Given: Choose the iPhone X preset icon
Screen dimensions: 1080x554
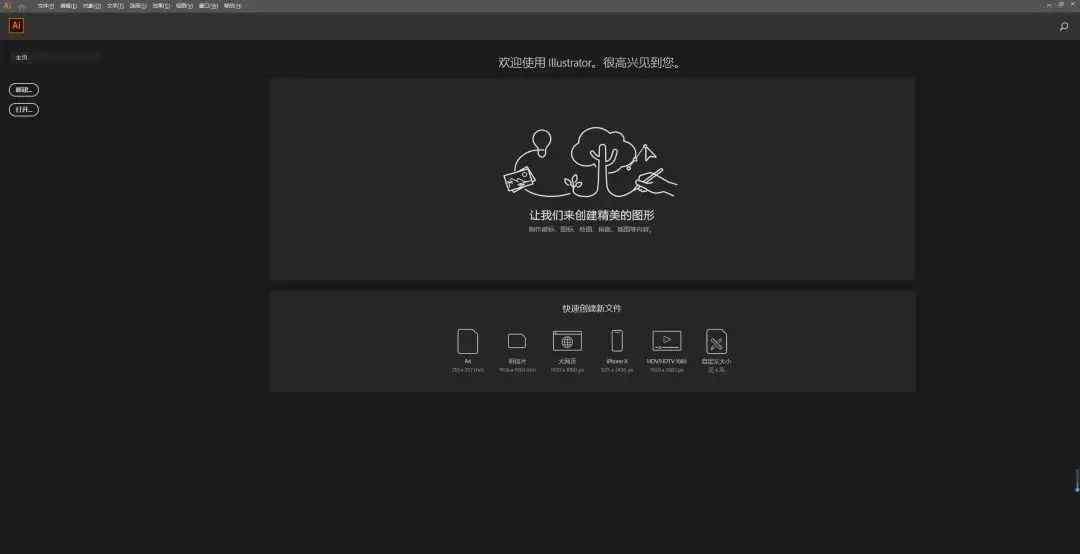Looking at the screenshot, I should (x=617, y=341).
